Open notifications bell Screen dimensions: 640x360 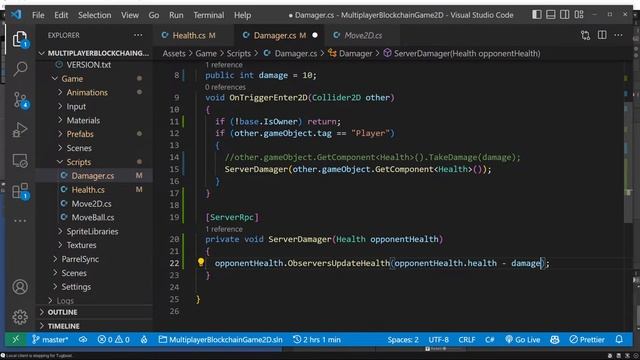619,340
